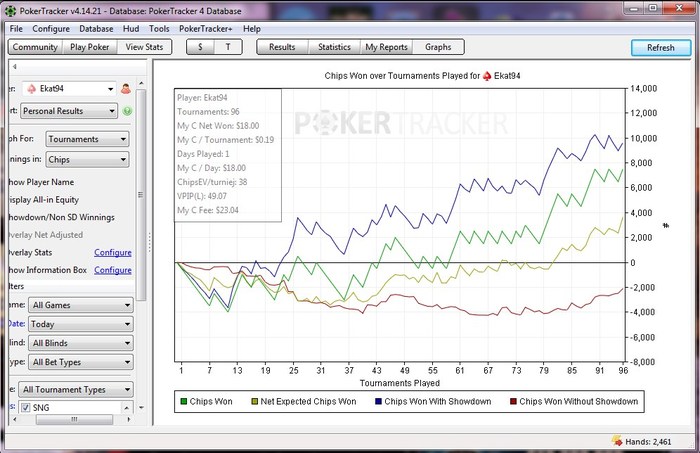Click the My C Fee: $23.04 line

pyautogui.click(x=208, y=210)
